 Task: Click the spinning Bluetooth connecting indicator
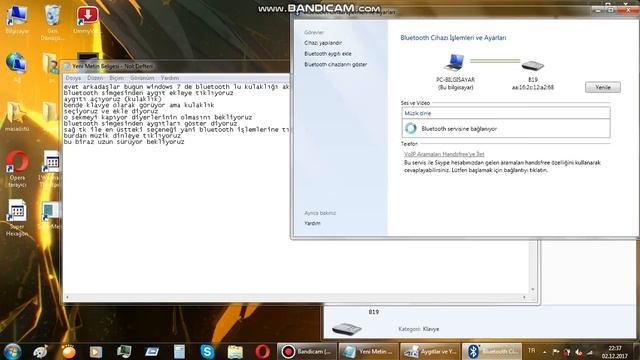[411, 128]
